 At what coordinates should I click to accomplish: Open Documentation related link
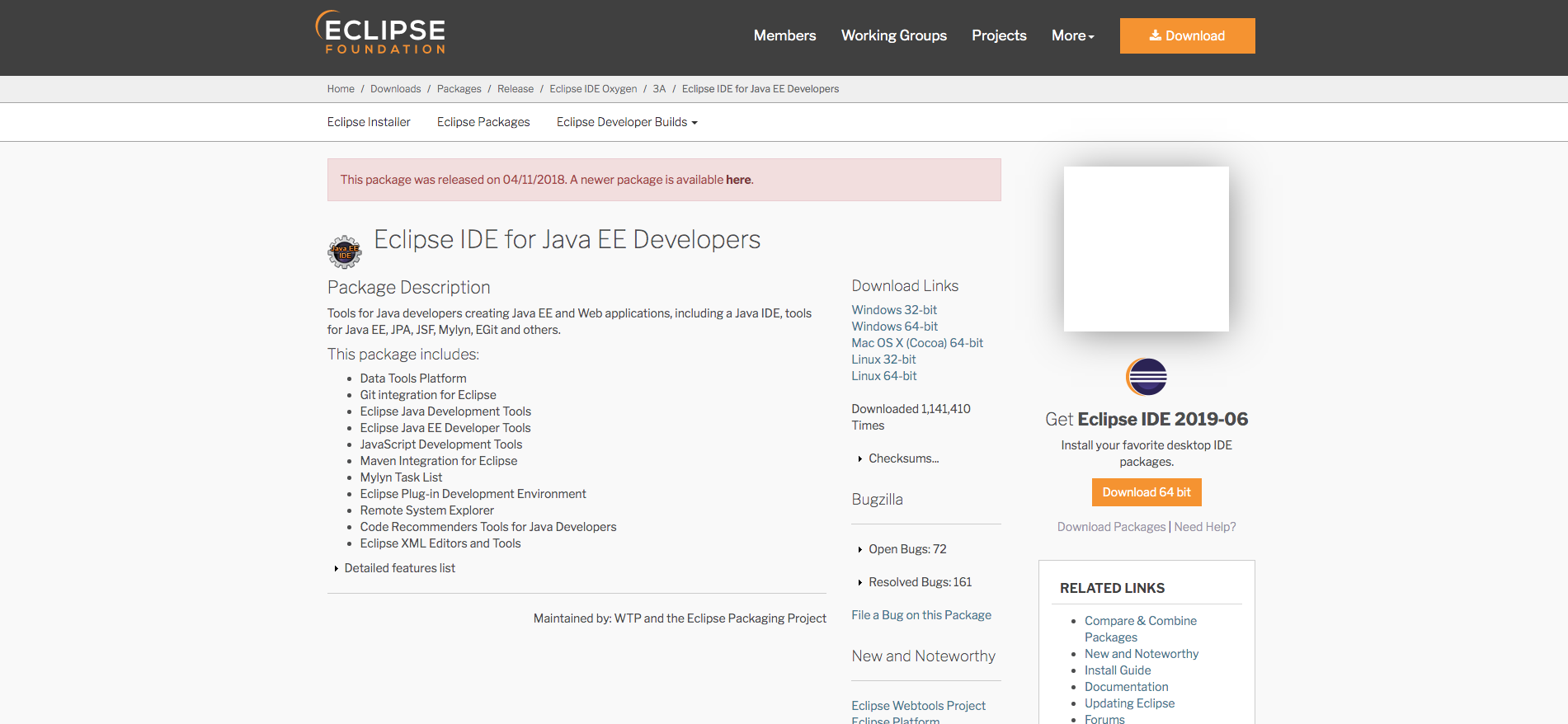[1126, 687]
